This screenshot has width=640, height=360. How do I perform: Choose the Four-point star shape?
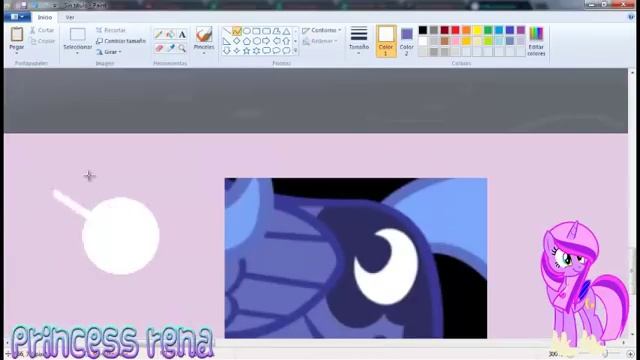coord(237,51)
